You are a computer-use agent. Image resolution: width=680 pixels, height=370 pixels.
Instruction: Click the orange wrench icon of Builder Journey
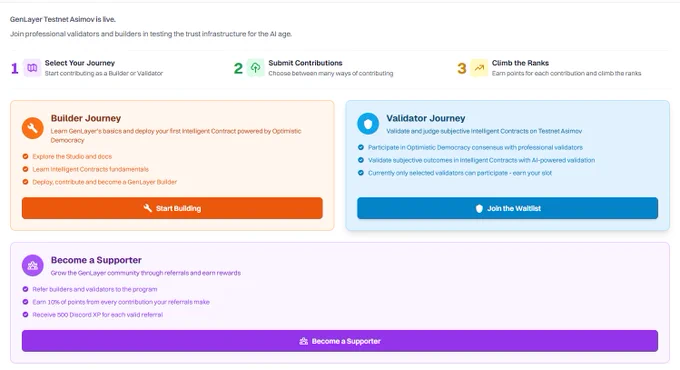point(33,128)
